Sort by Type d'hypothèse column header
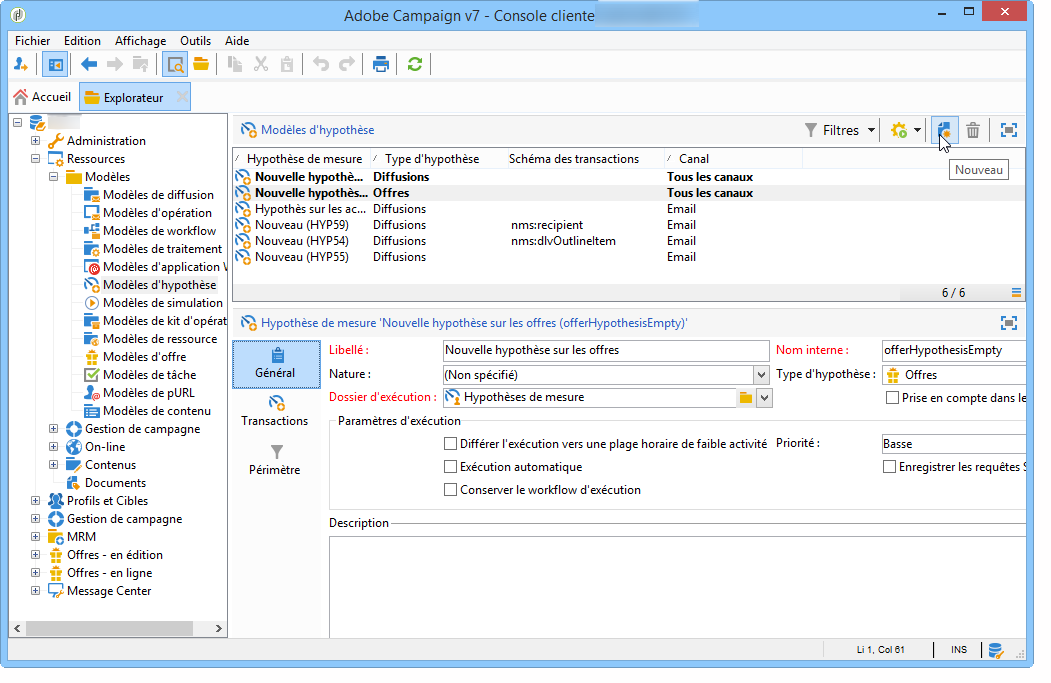 click(434, 159)
